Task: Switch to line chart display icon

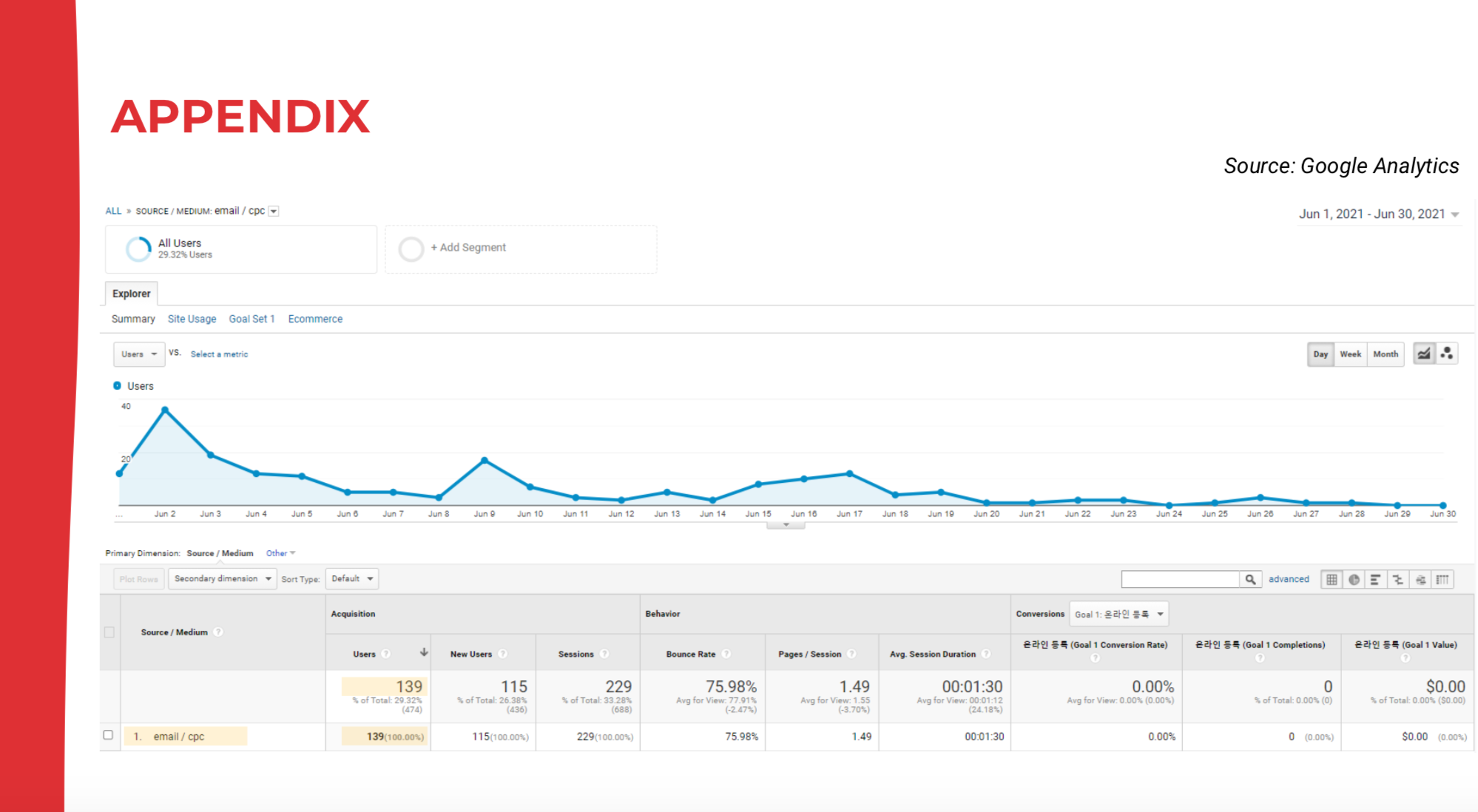Action: pos(1424,354)
